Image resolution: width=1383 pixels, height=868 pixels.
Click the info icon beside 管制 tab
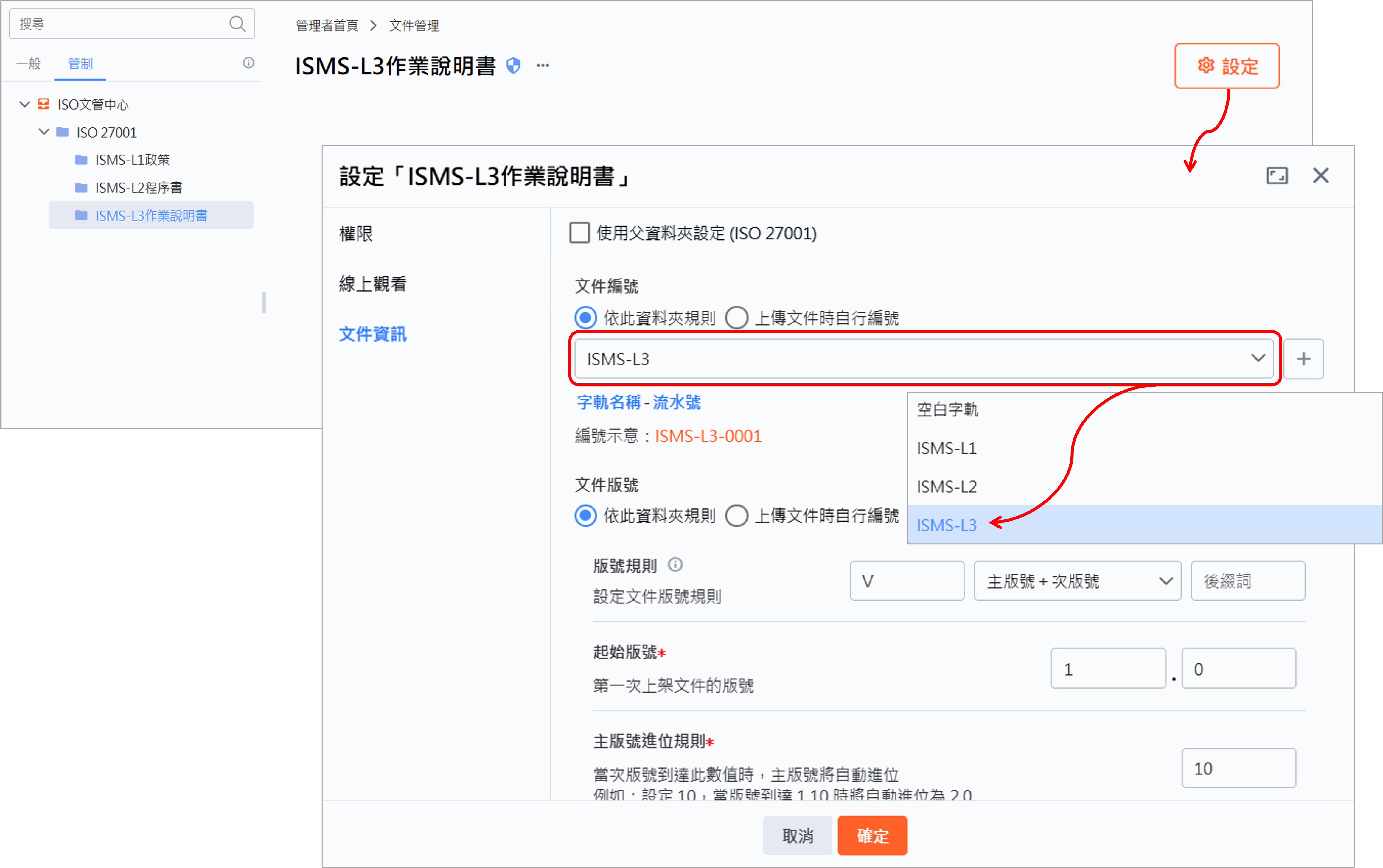click(x=248, y=63)
